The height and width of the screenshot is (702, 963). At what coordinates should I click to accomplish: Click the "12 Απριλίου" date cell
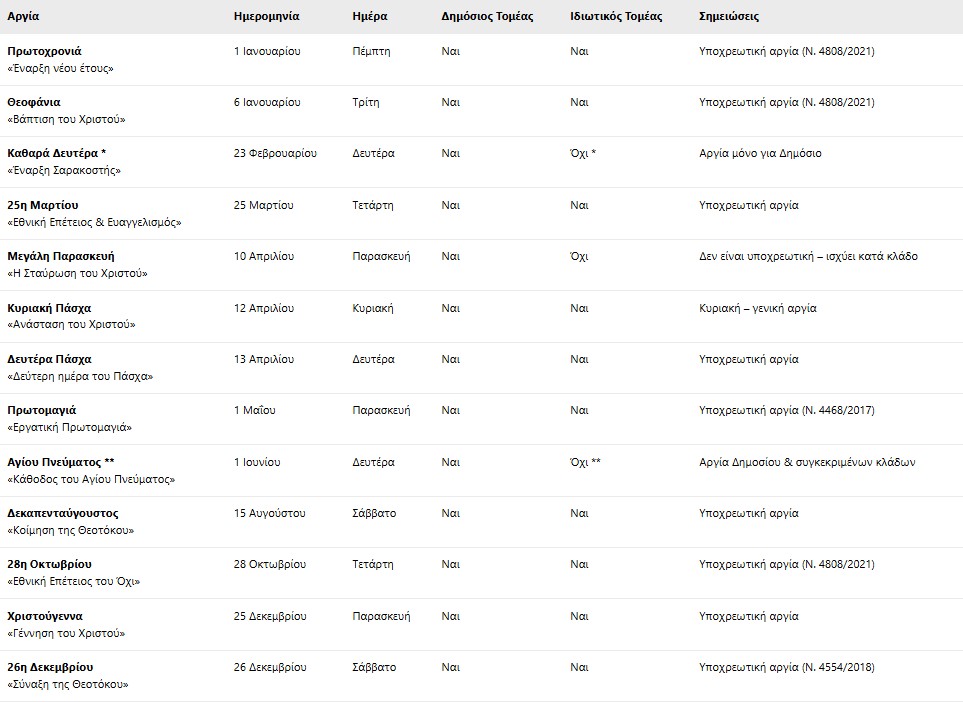point(264,308)
